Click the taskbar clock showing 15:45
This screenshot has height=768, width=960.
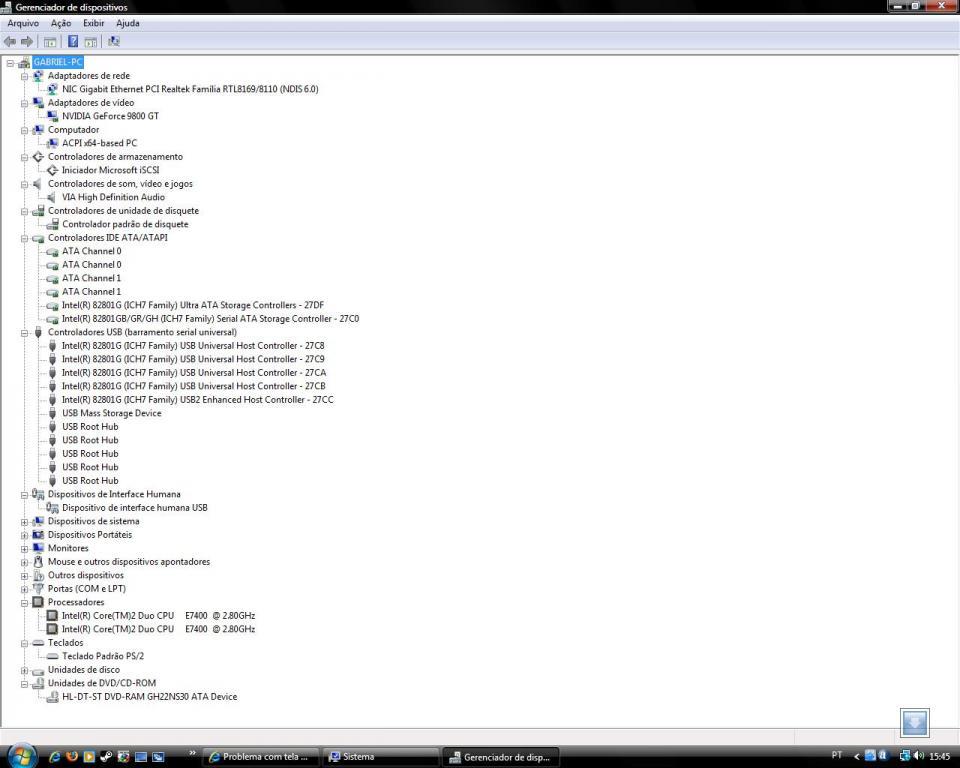tap(940, 757)
